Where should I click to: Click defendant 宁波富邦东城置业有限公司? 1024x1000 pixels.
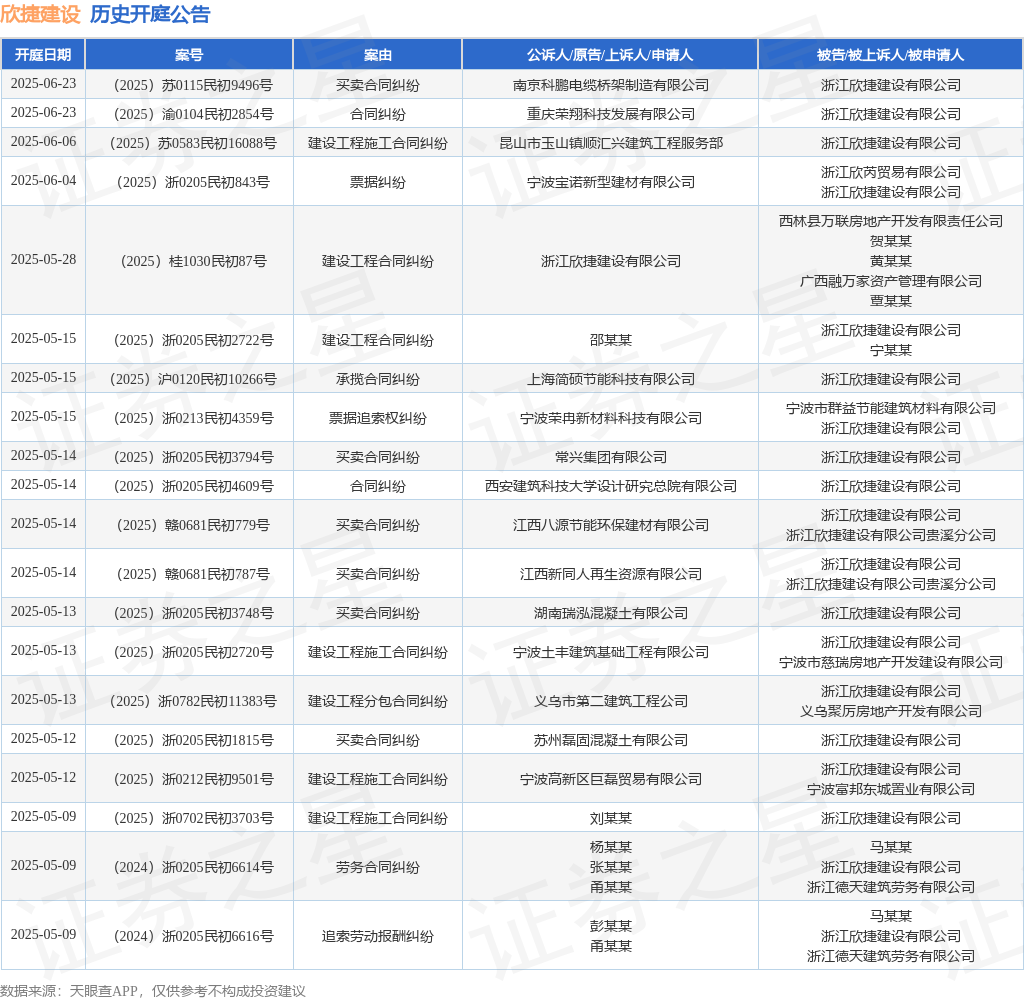pyautogui.click(x=891, y=789)
